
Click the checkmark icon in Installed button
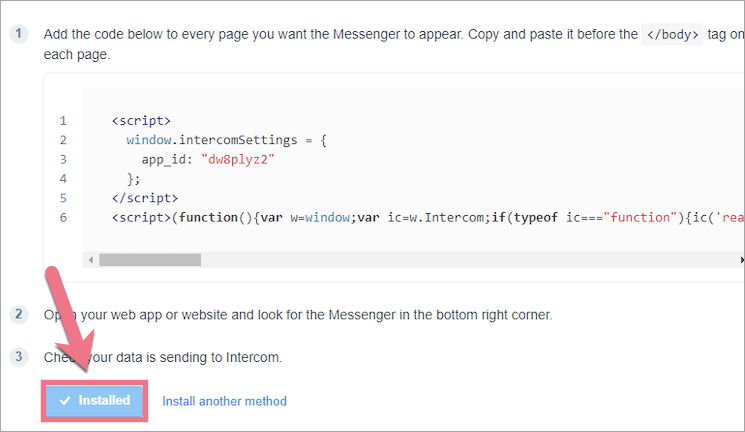click(65, 400)
